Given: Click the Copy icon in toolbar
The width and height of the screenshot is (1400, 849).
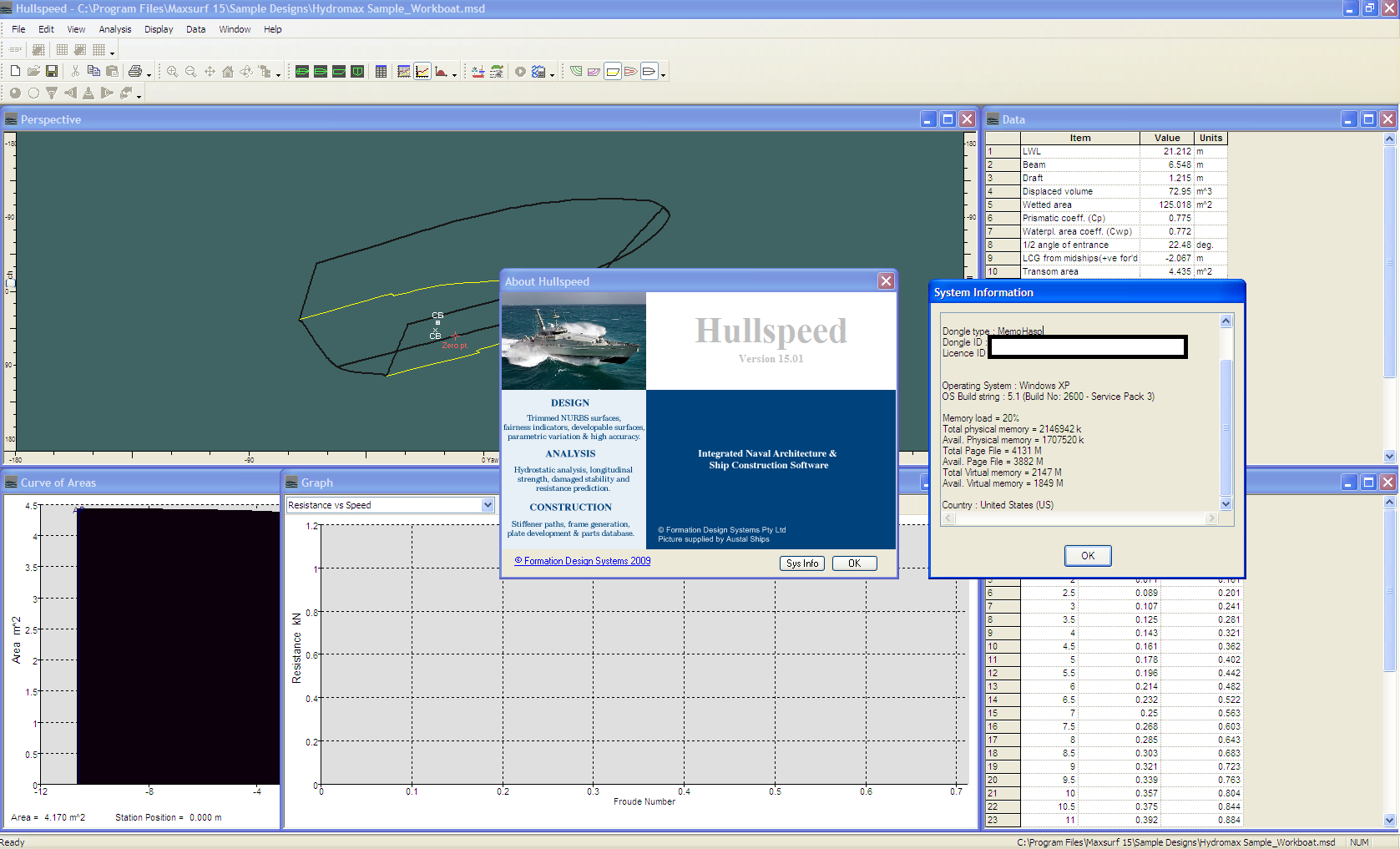Looking at the screenshot, I should pos(94,72).
